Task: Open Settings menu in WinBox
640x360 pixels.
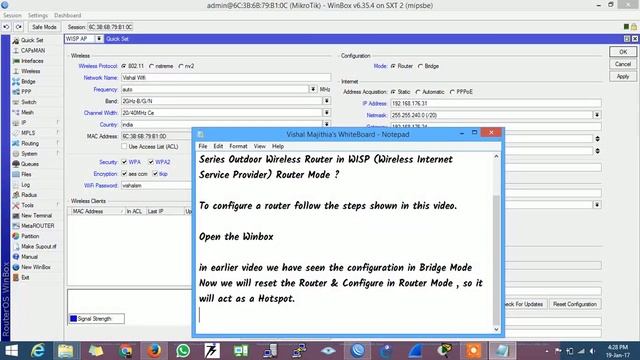Action: point(38,16)
